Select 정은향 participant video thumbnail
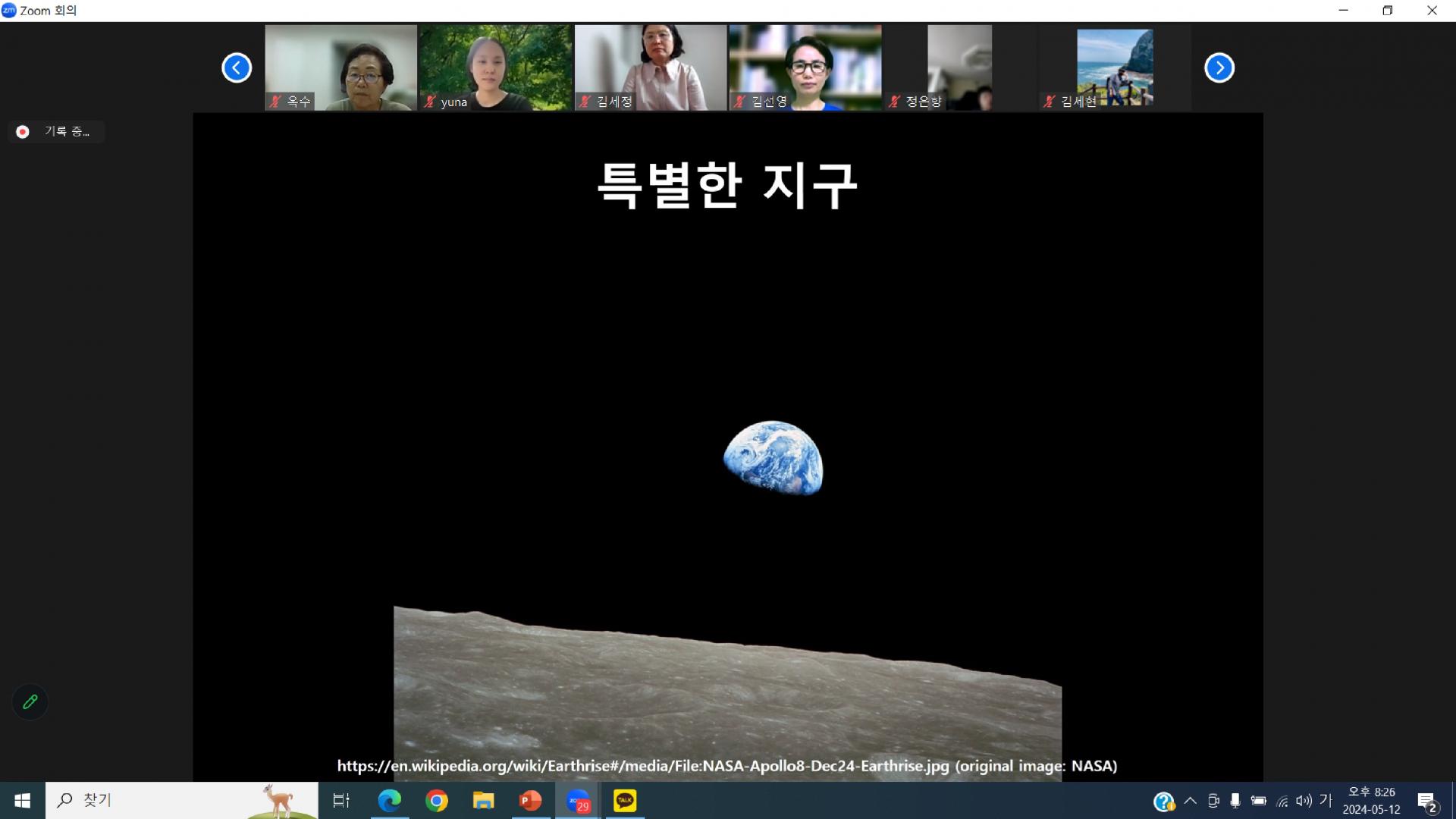Viewport: 1456px width, 819px height. pos(959,67)
